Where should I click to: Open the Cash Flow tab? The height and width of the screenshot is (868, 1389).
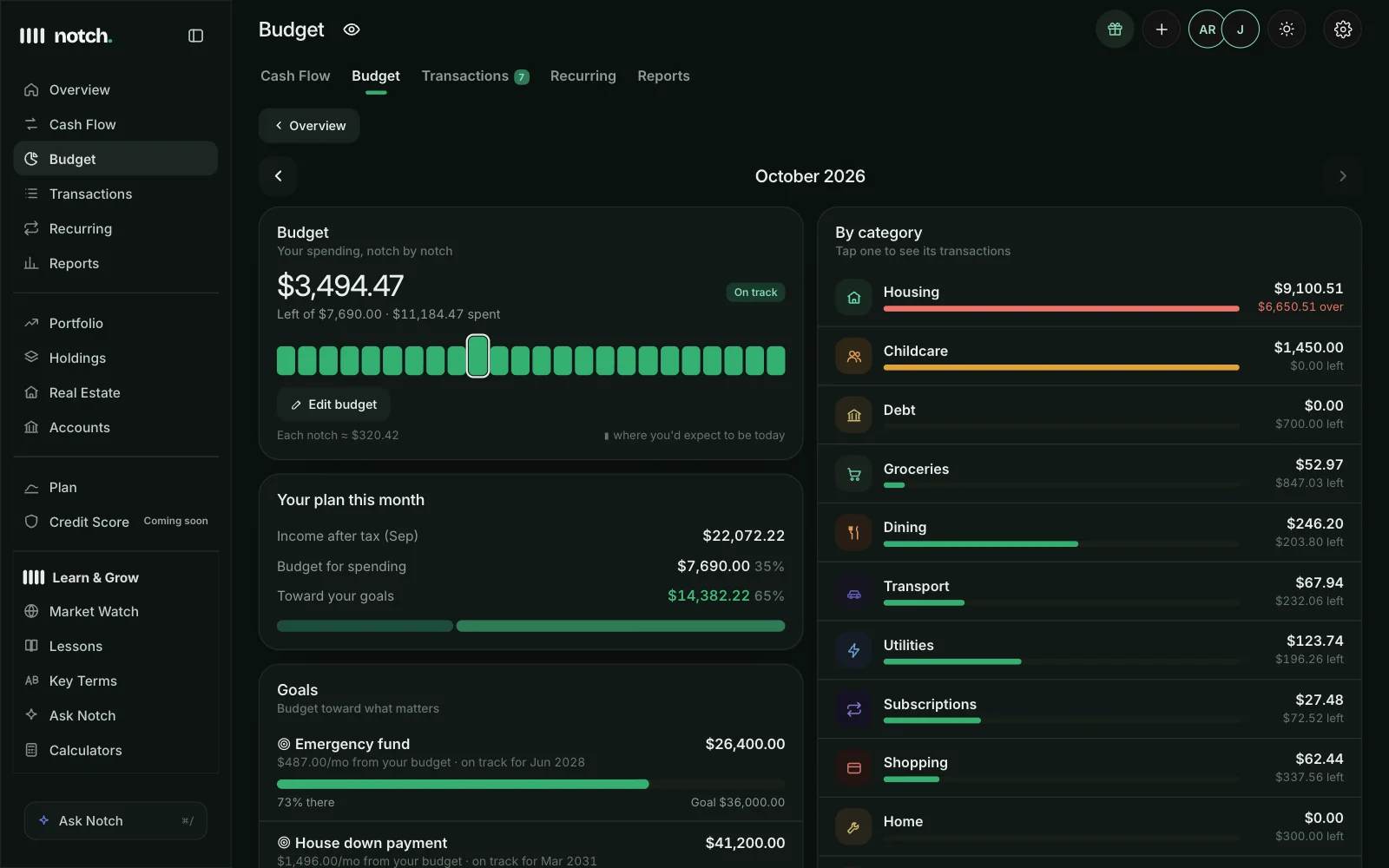[x=295, y=76]
